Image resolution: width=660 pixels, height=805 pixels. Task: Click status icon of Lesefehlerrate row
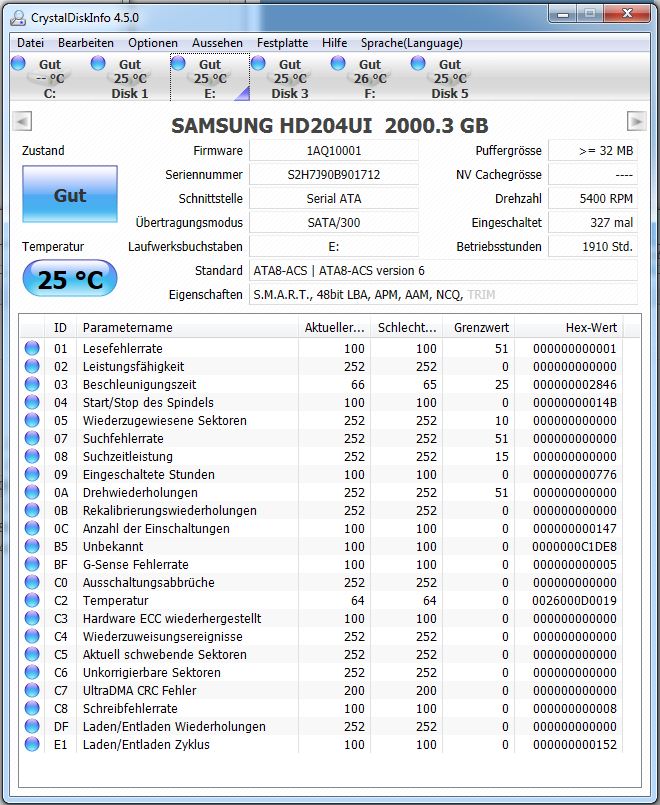(32, 348)
